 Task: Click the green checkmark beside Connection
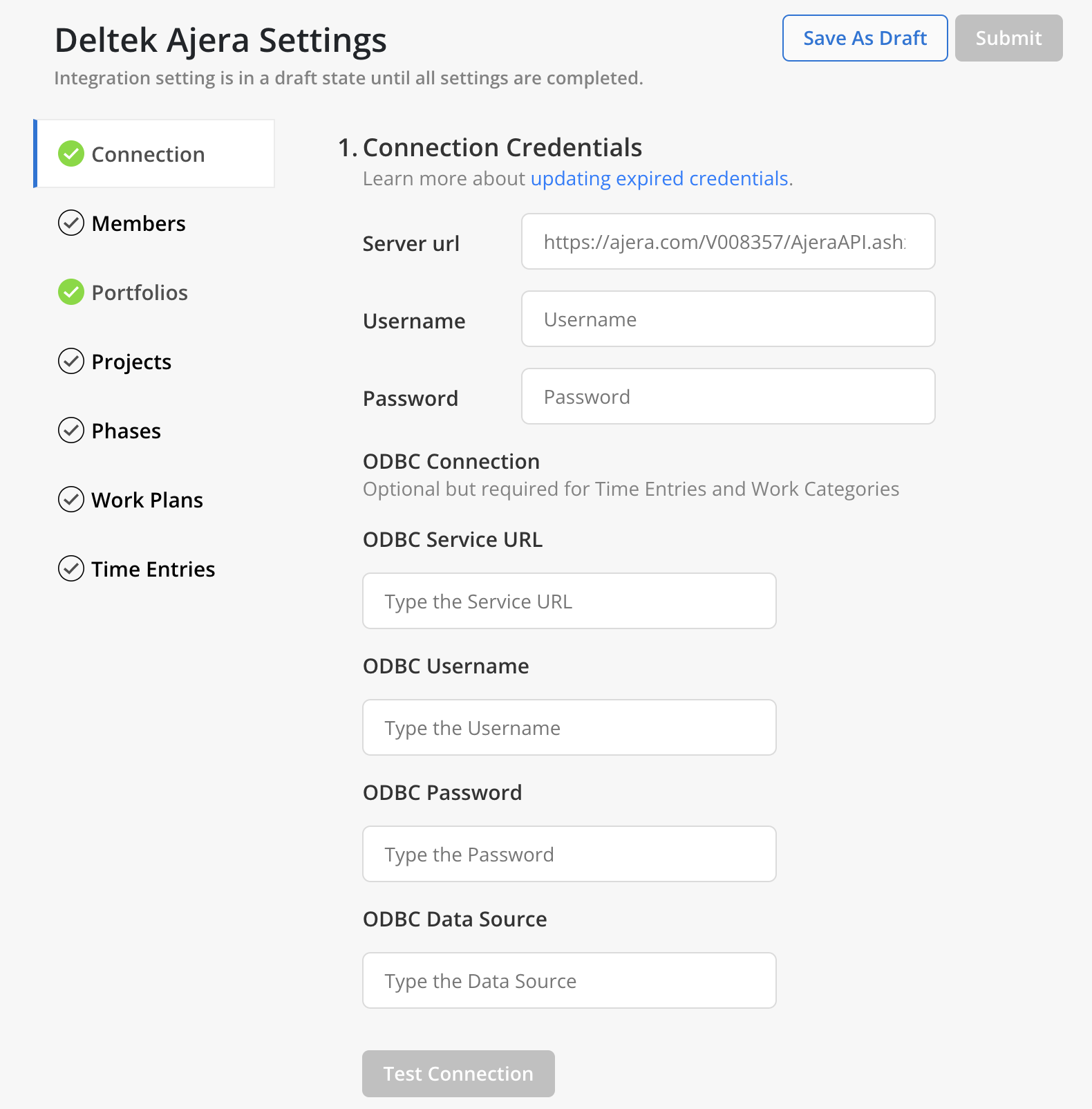[70, 153]
